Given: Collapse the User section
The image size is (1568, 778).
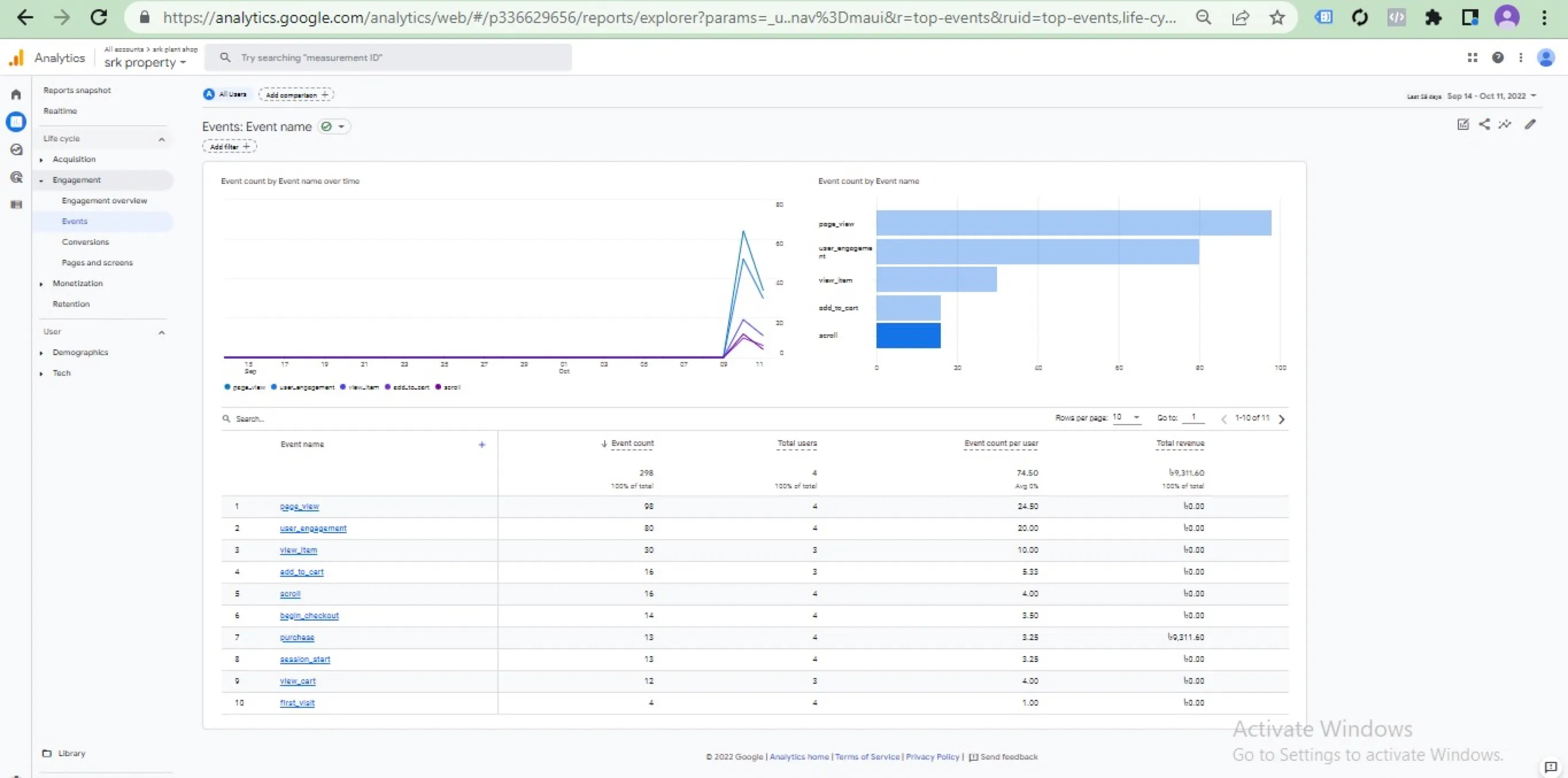Looking at the screenshot, I should pyautogui.click(x=161, y=332).
